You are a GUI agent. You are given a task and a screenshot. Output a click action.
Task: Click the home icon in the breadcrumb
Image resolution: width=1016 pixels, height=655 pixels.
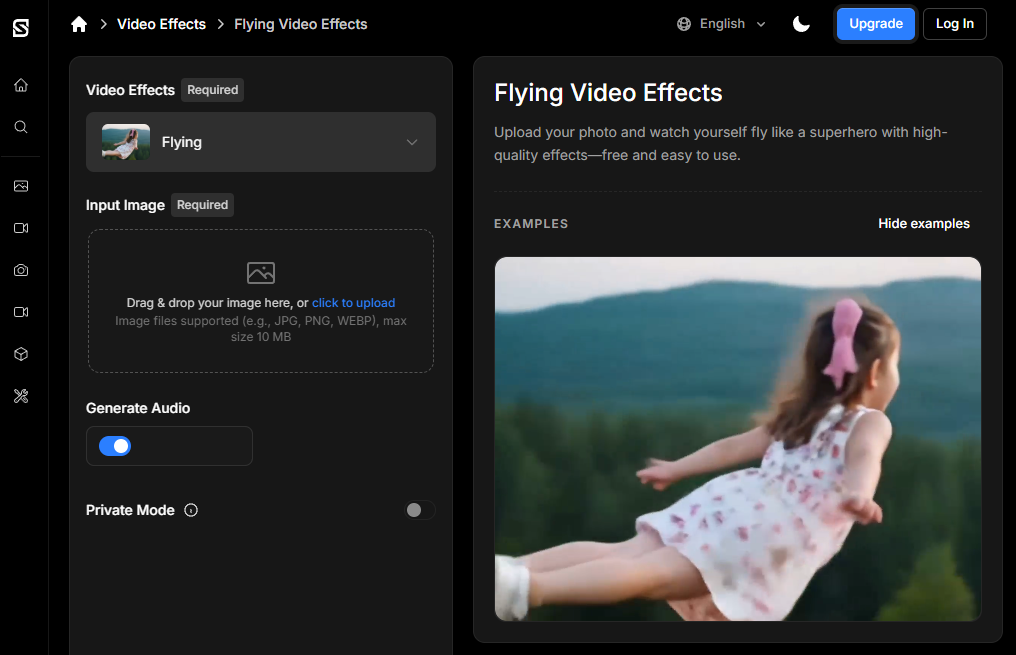tap(79, 24)
